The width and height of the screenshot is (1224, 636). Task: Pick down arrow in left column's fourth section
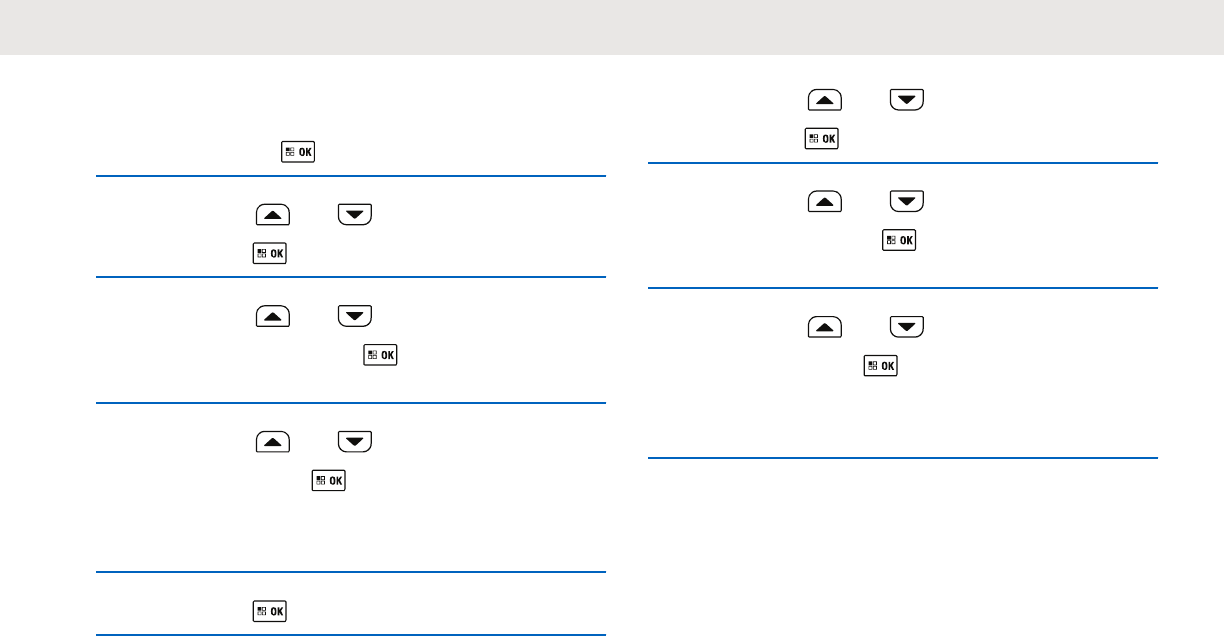[355, 441]
